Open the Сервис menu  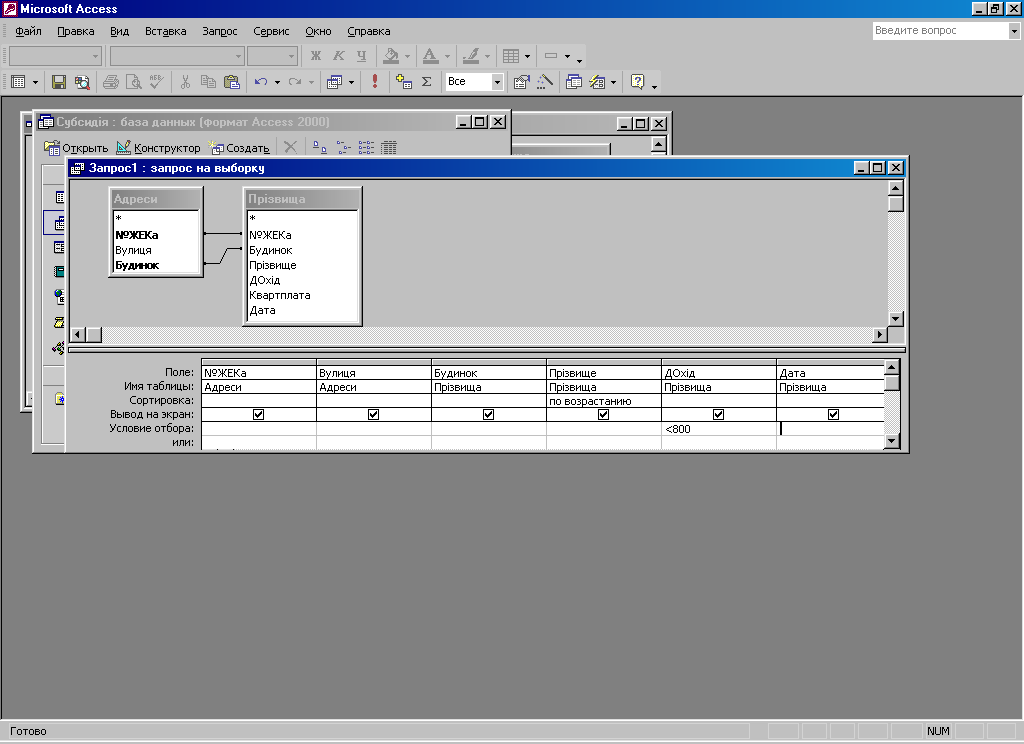coord(271,31)
